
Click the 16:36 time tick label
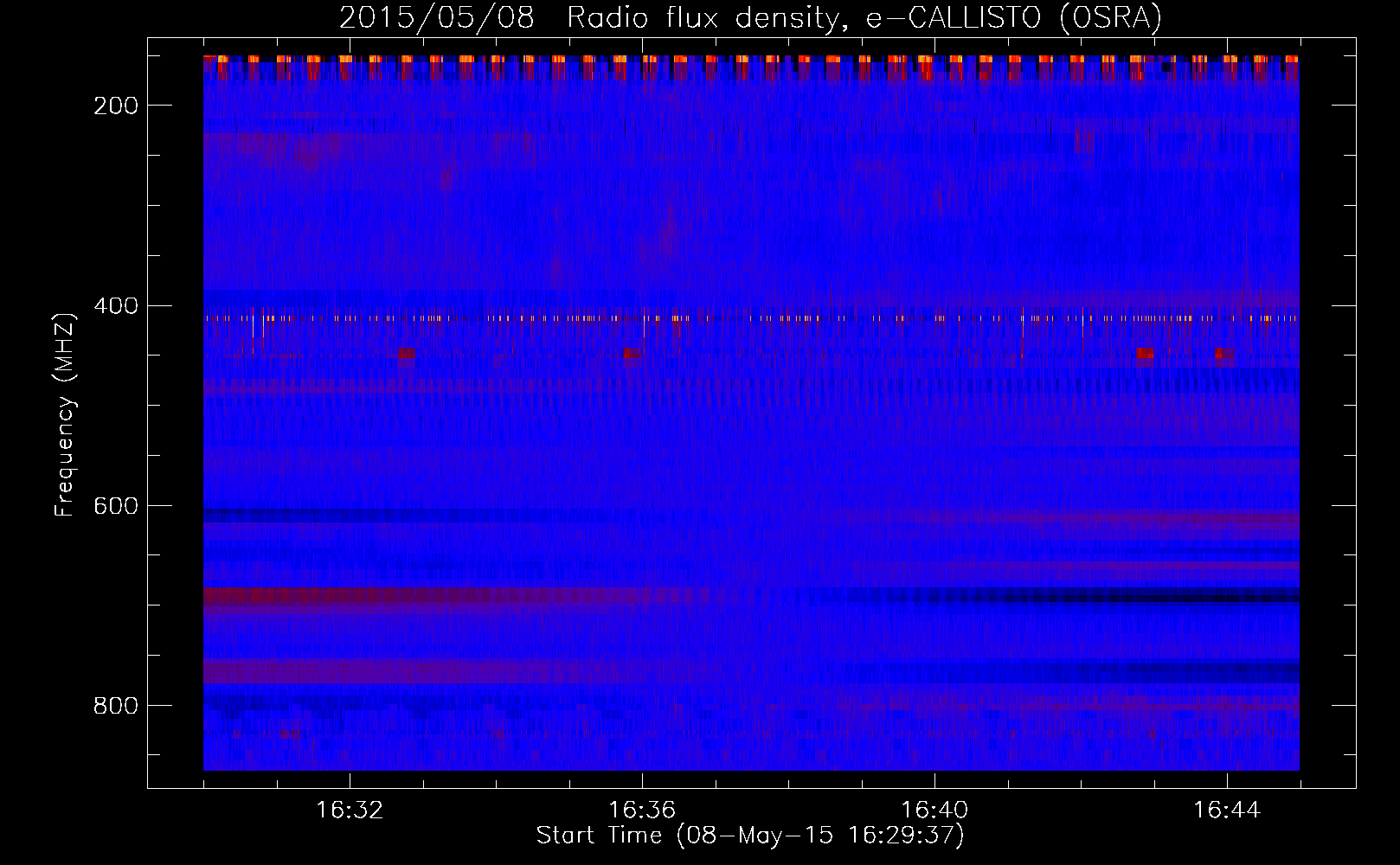coord(642,811)
